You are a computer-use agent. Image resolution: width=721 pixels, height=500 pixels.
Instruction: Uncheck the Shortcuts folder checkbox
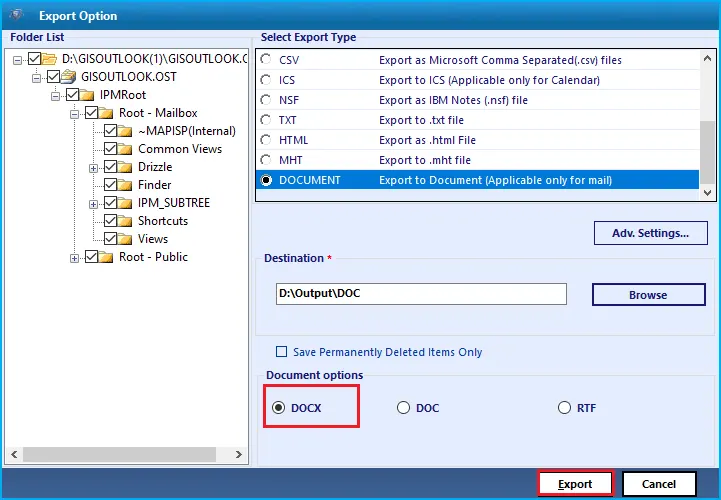[110, 220]
